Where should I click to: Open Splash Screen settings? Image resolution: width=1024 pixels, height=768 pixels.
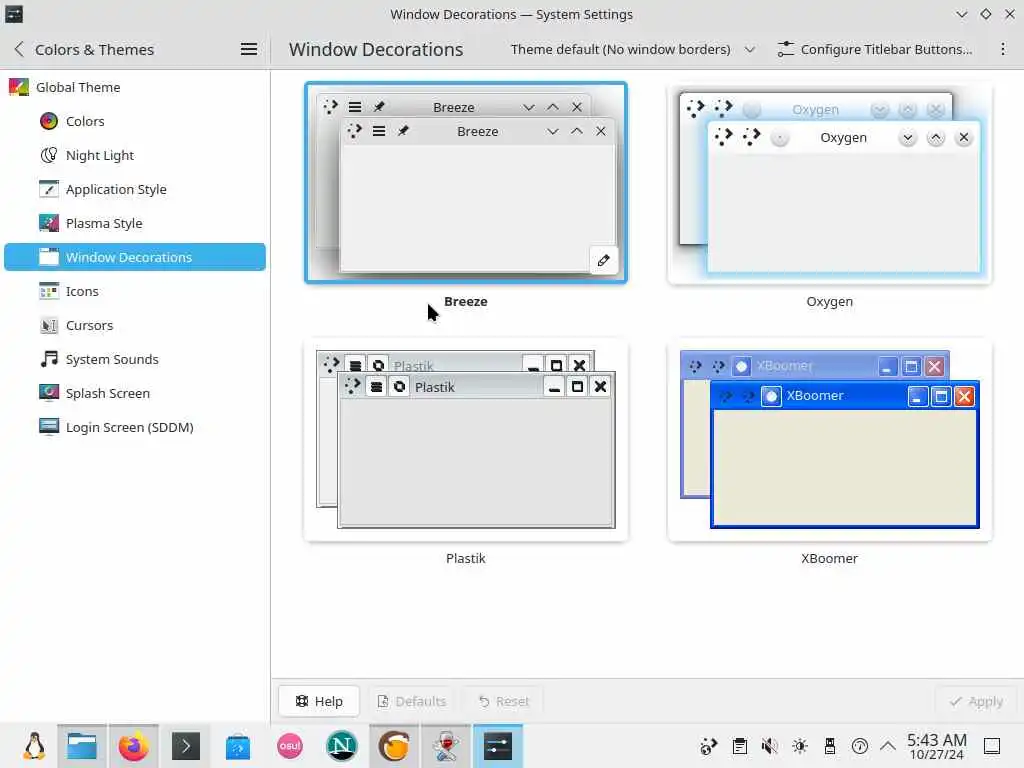(136, 392)
